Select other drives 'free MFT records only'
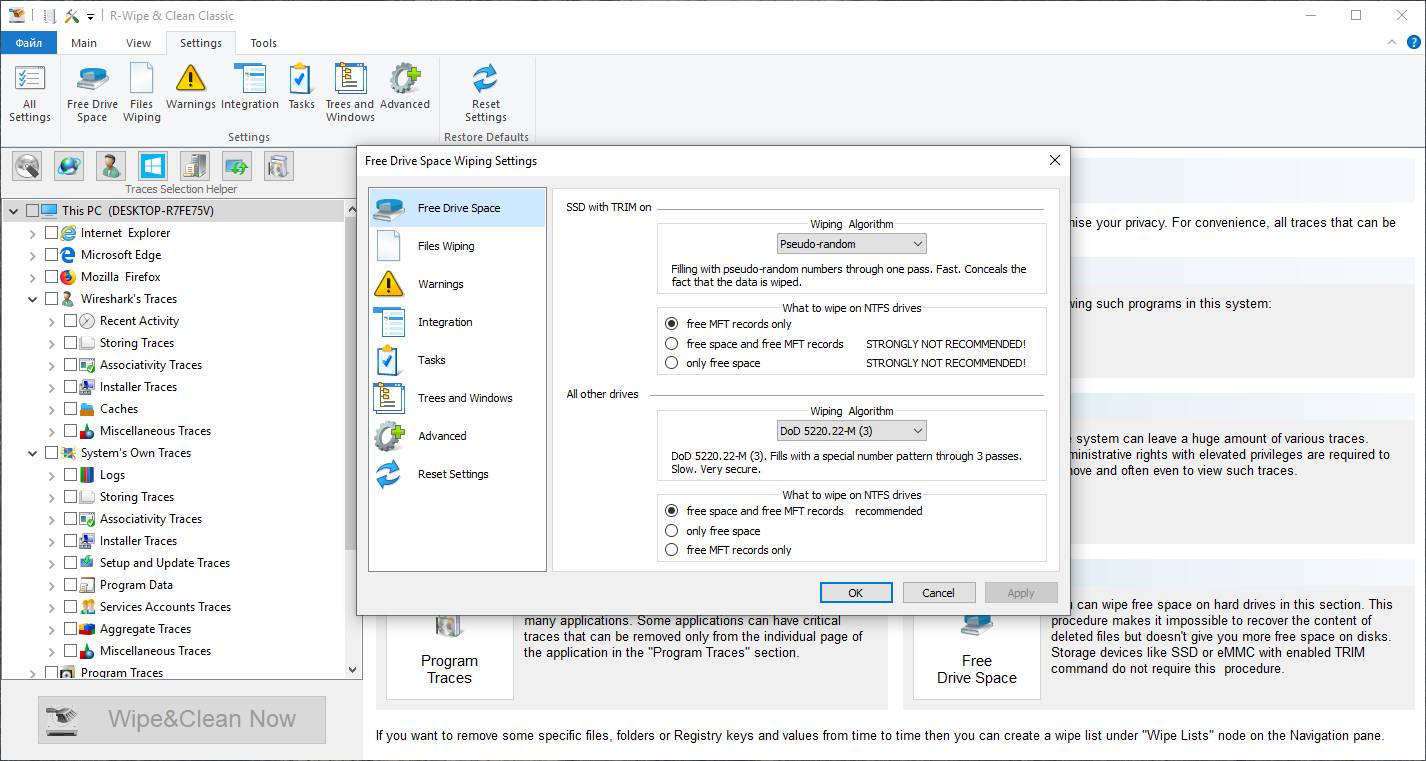This screenshot has height=761, width=1426. tap(672, 550)
